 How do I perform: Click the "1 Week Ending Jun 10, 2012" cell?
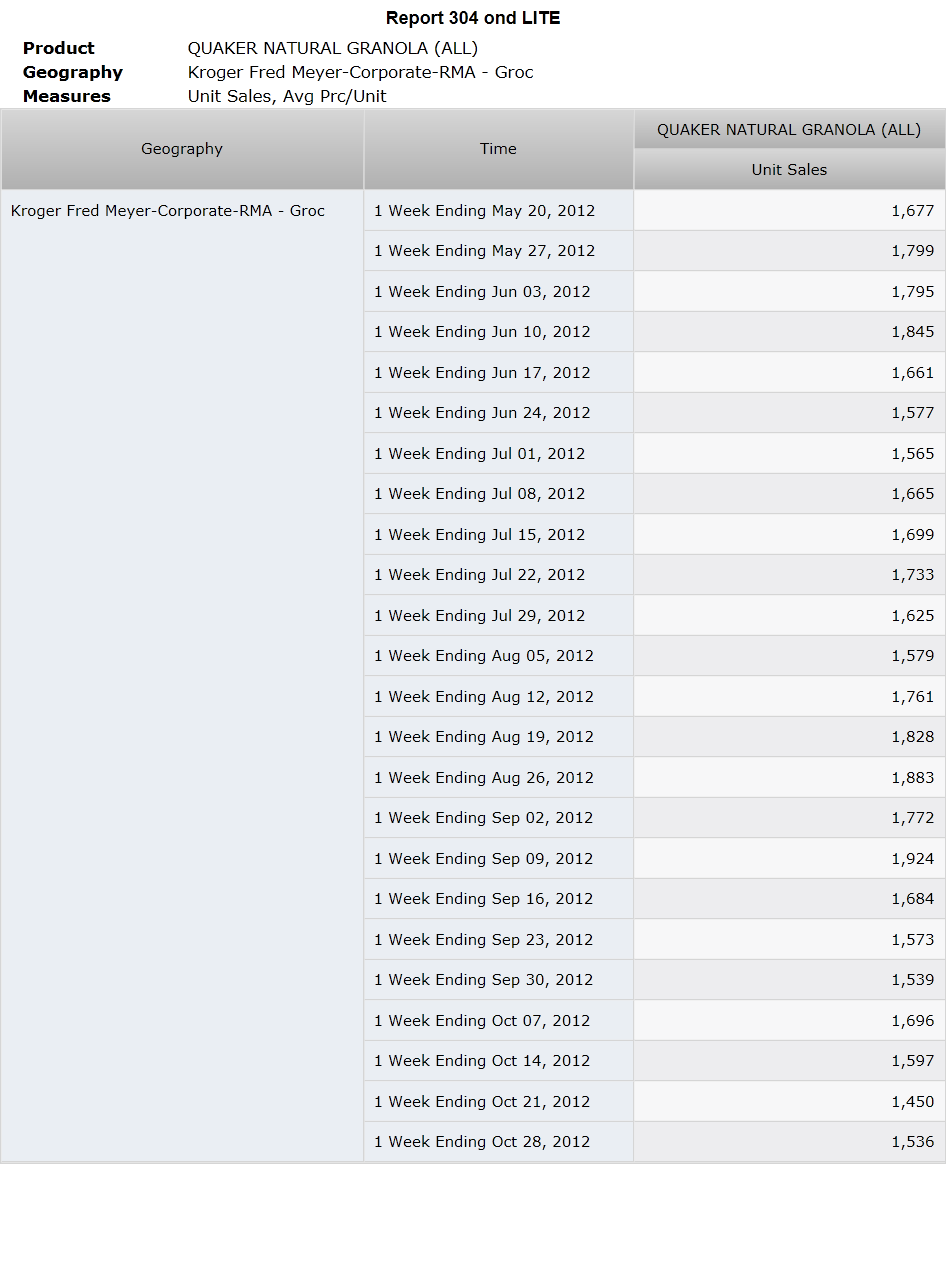coord(498,332)
